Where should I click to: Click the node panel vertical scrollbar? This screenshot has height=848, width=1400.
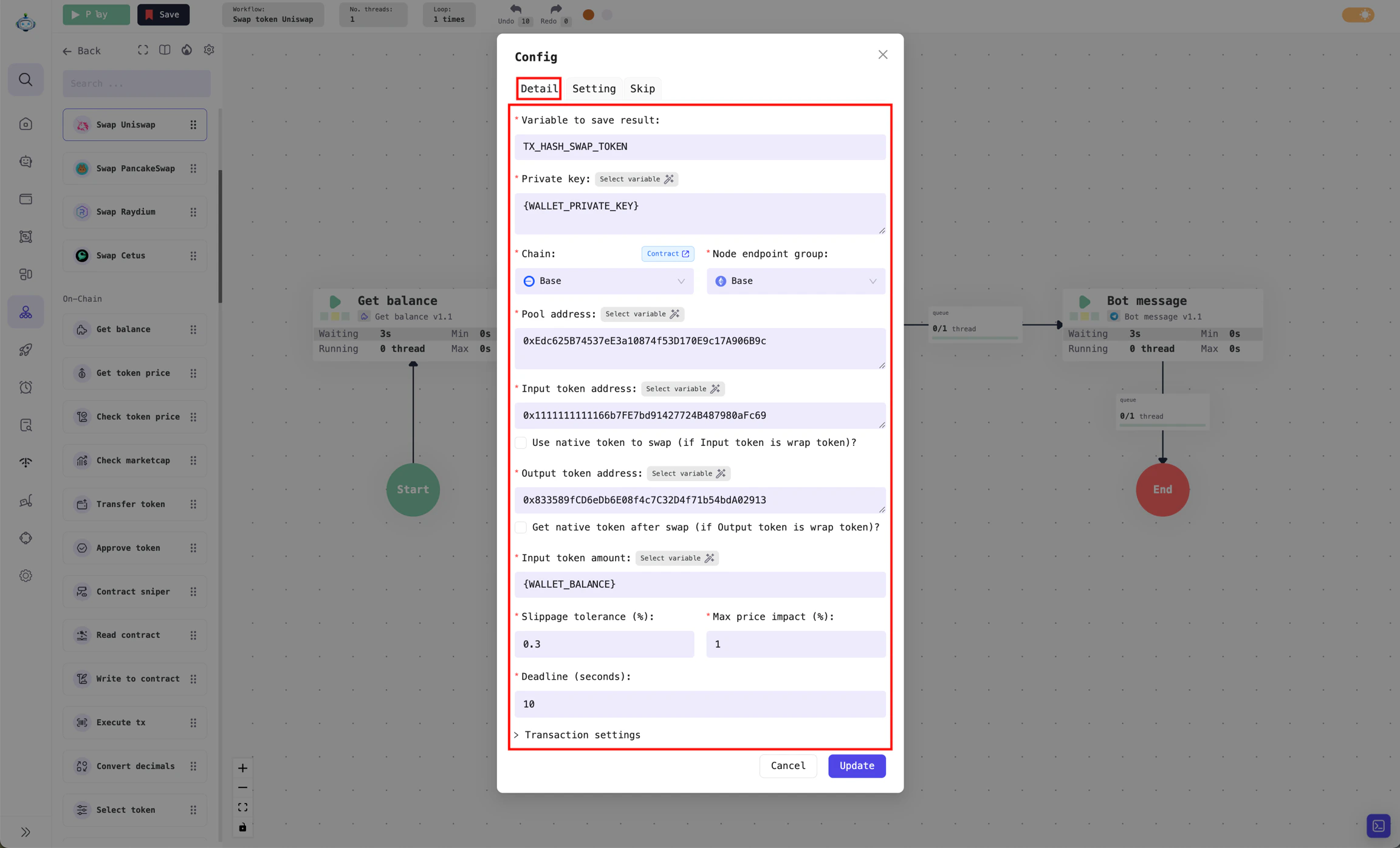click(x=220, y=237)
